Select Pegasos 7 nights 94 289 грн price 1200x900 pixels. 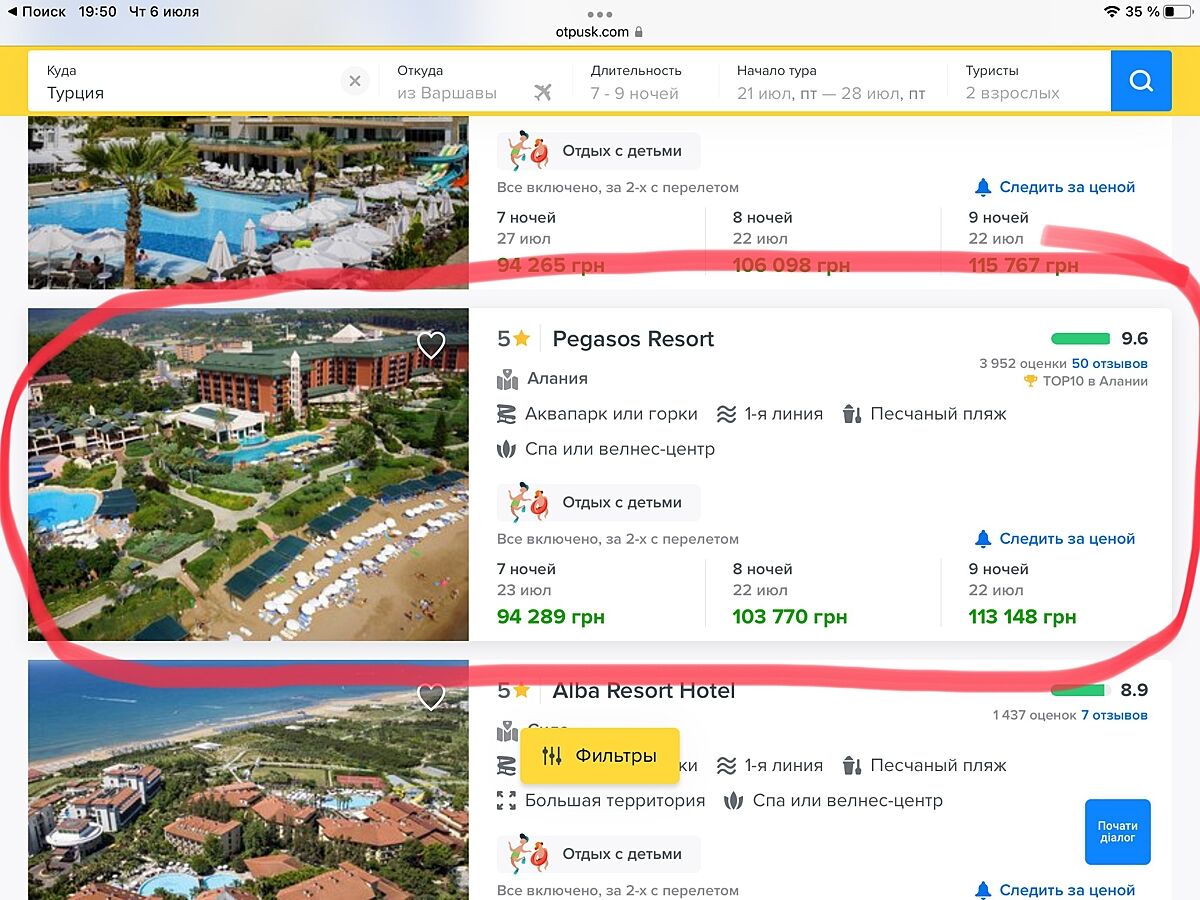pos(551,617)
